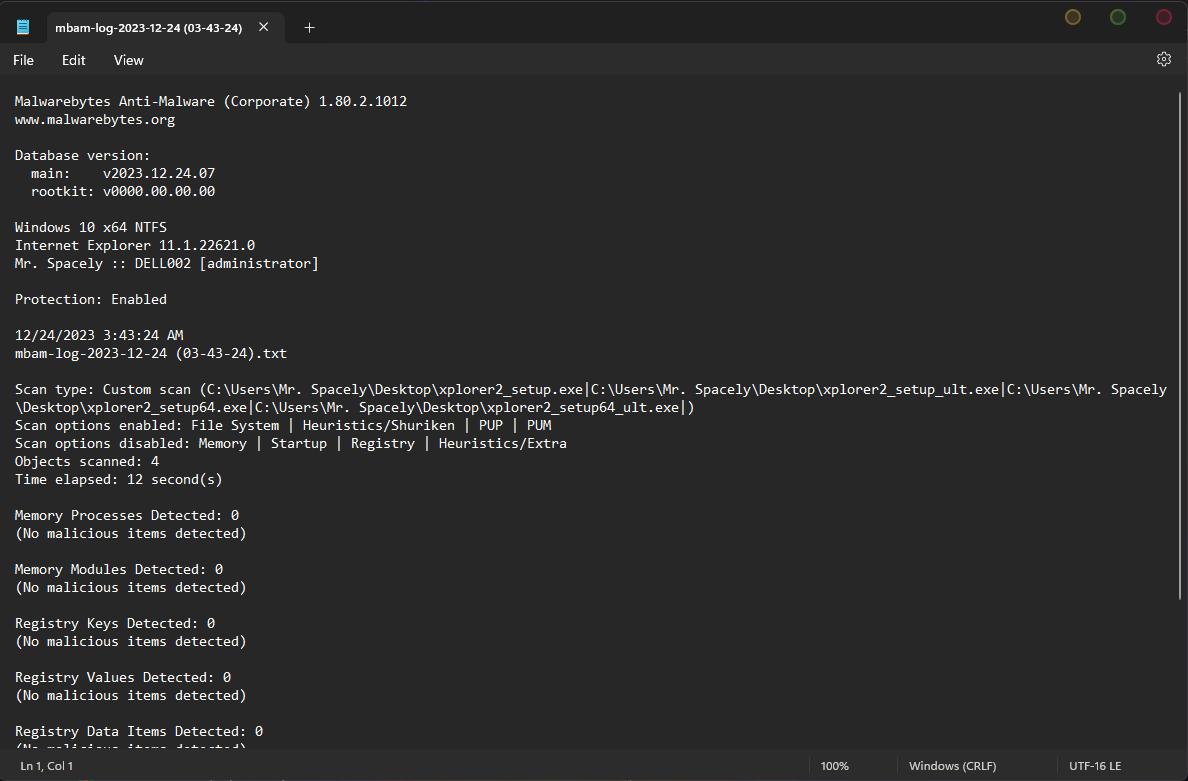The image size is (1188, 781).
Task: Open the Edit menu
Action: 73,60
